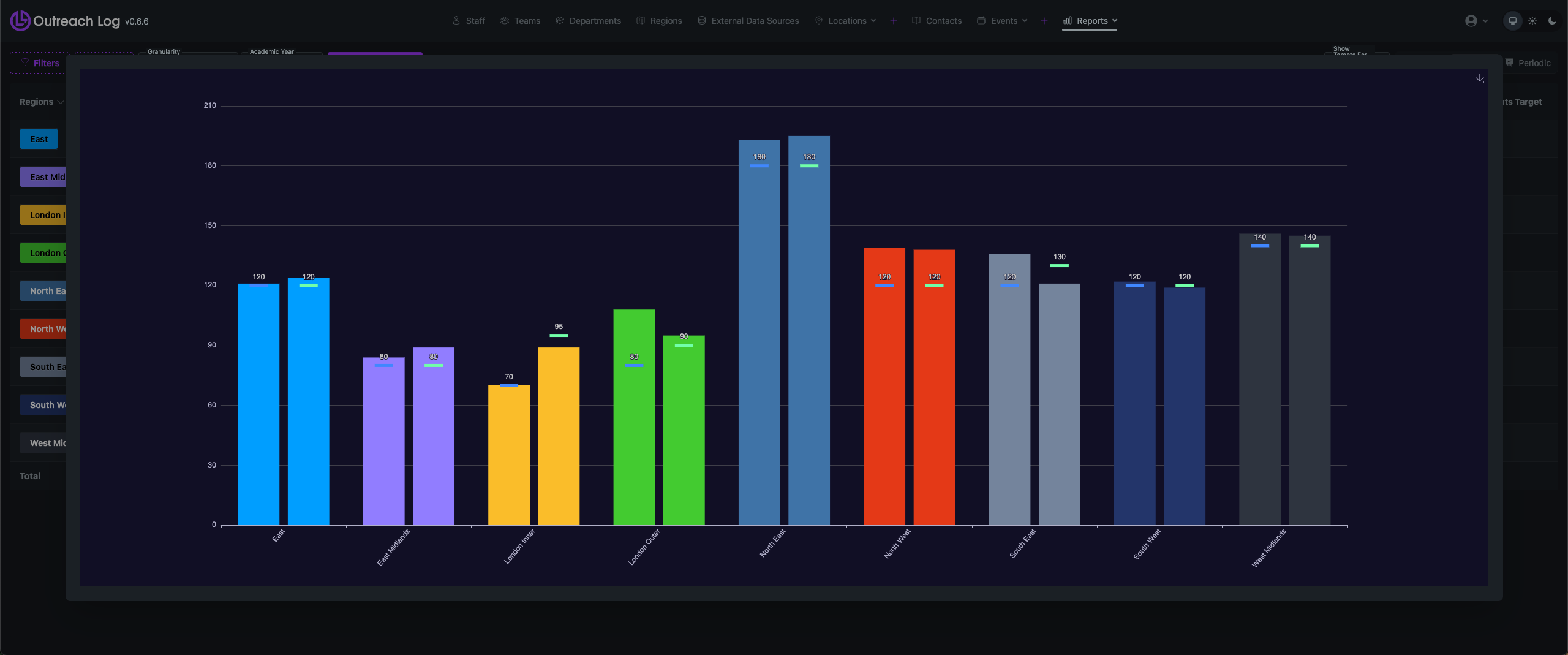1568x655 pixels.
Task: Open the Reports dropdown chevron
Action: click(x=1115, y=21)
